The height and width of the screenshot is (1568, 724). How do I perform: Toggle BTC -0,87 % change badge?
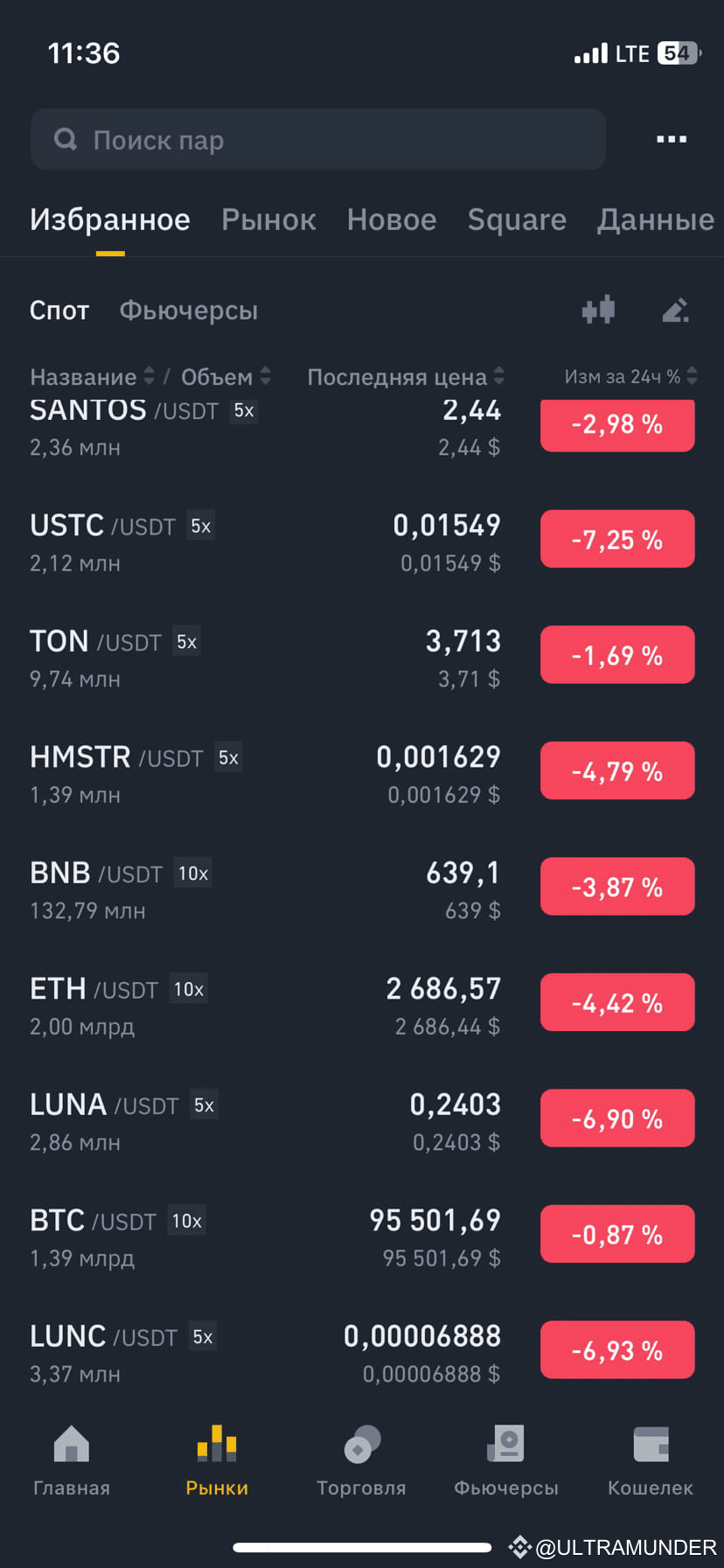(x=617, y=1234)
